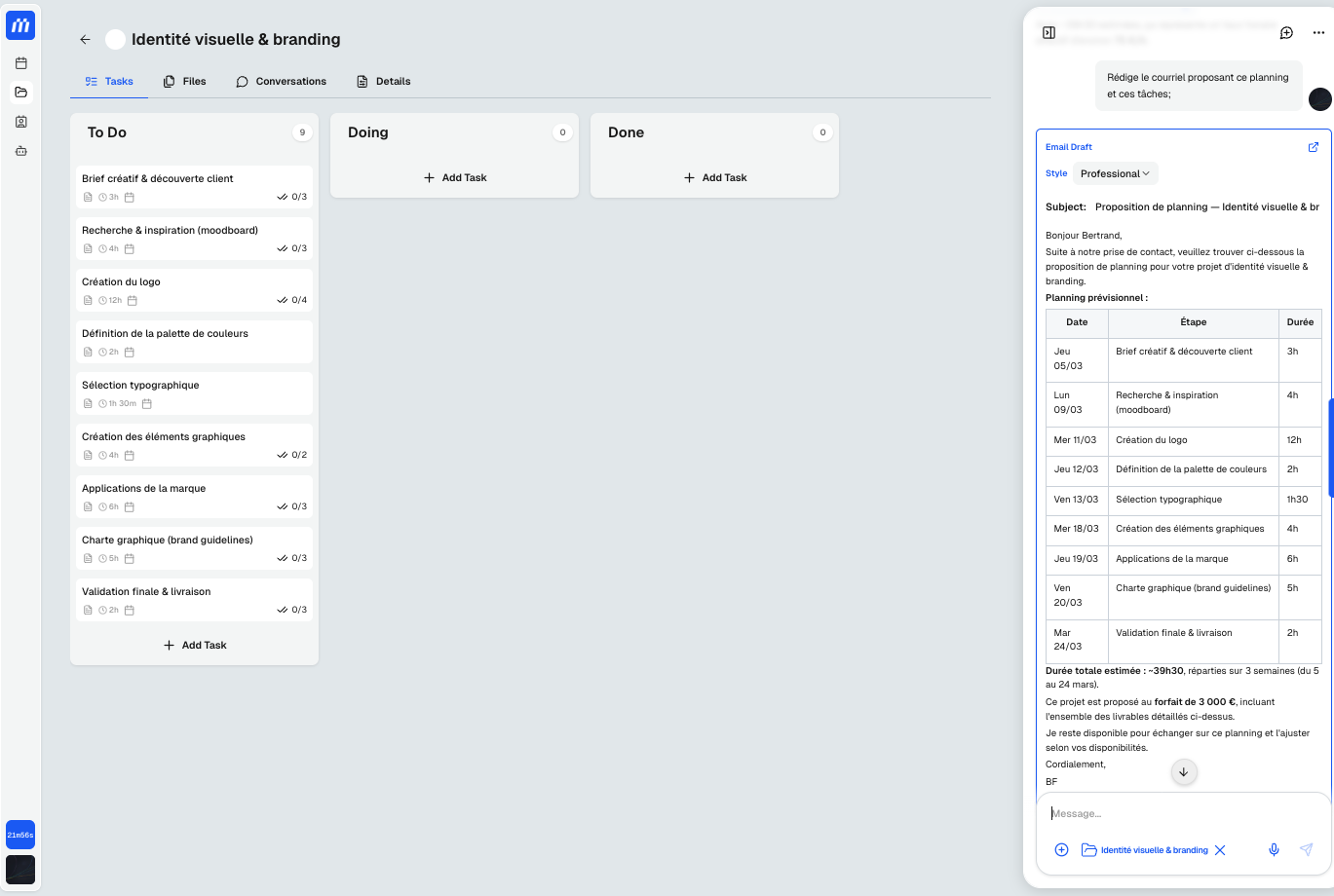Switch to the Conversations tab

(282, 82)
